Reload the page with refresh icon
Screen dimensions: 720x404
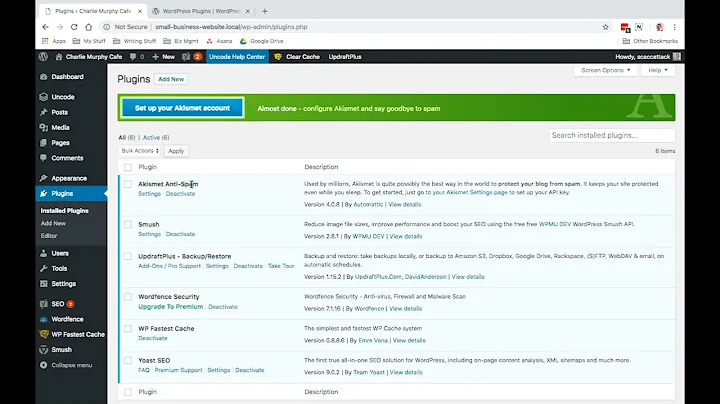coord(74,27)
